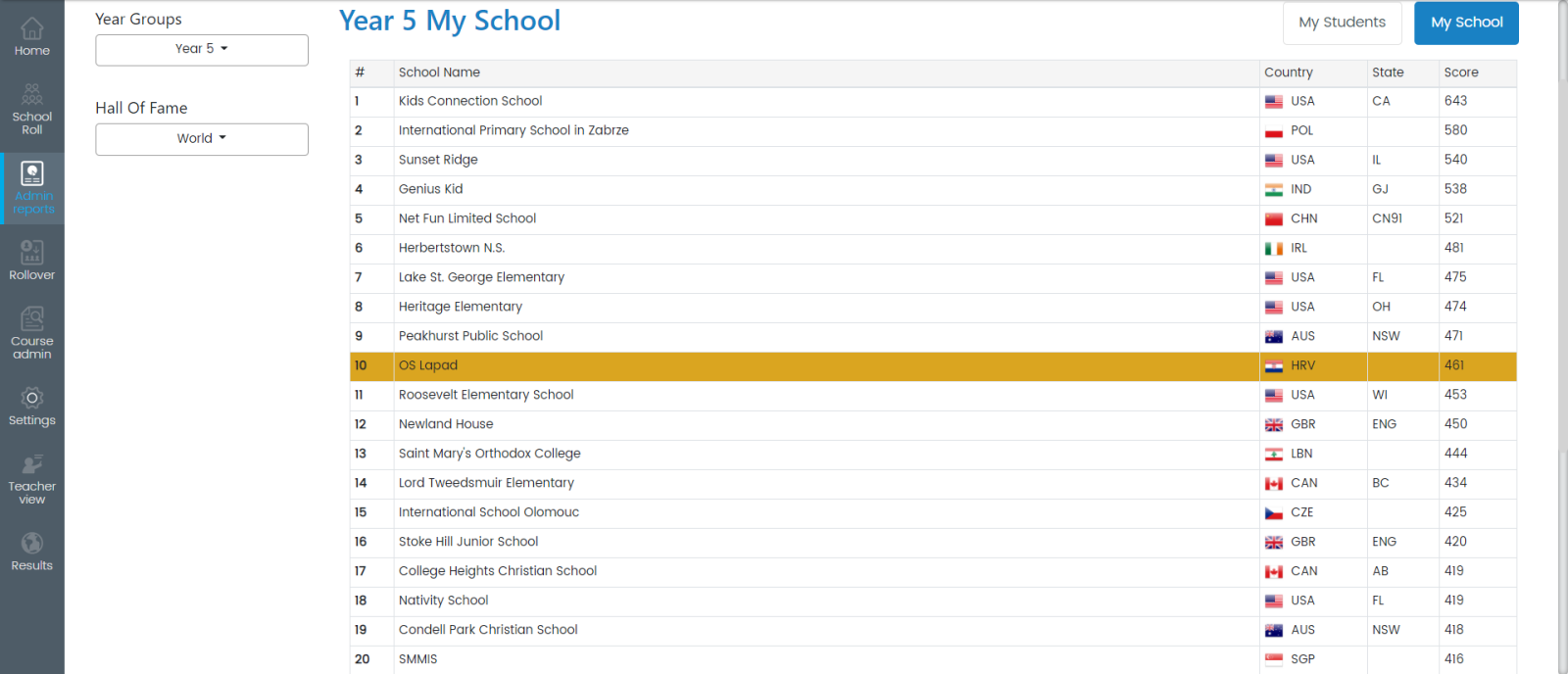Click UK flag for Stoke Hill Junior School
The height and width of the screenshot is (674, 1568).
[1274, 543]
